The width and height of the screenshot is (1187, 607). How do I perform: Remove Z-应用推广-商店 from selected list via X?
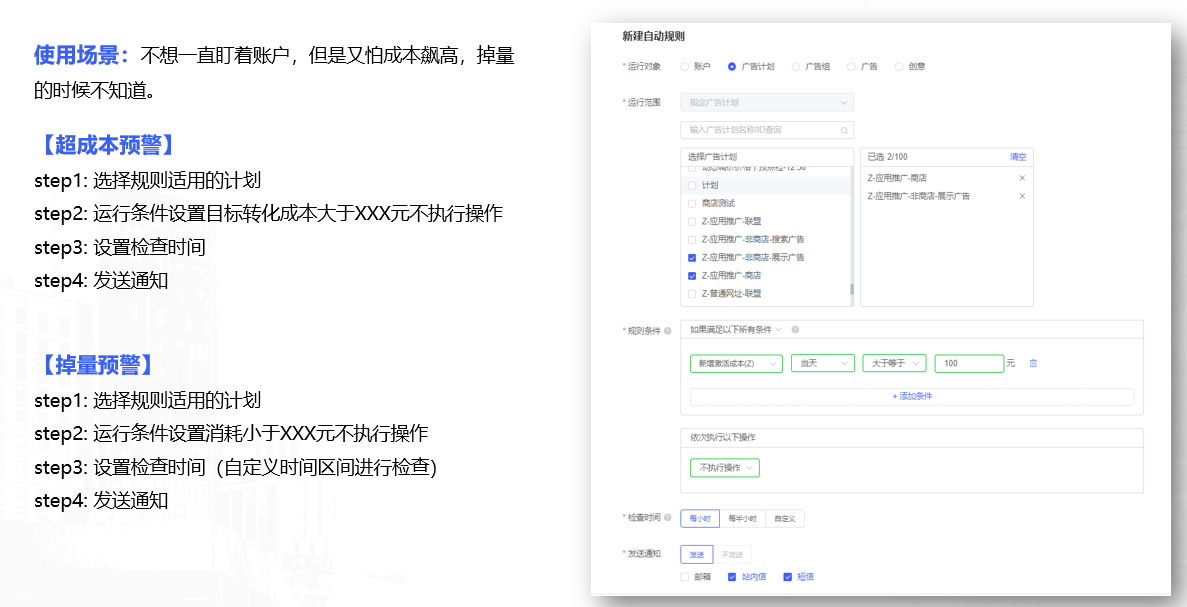1021,178
